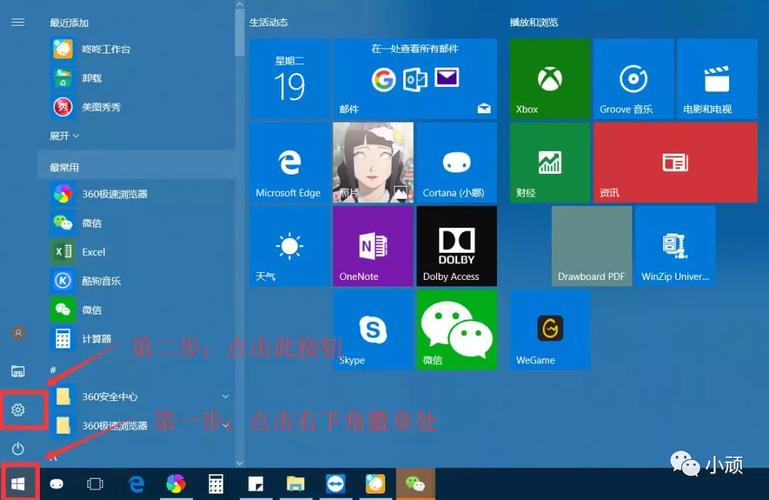This screenshot has width=769, height=500.
Task: Expand the 展开 list of recent apps
Action: pos(65,135)
